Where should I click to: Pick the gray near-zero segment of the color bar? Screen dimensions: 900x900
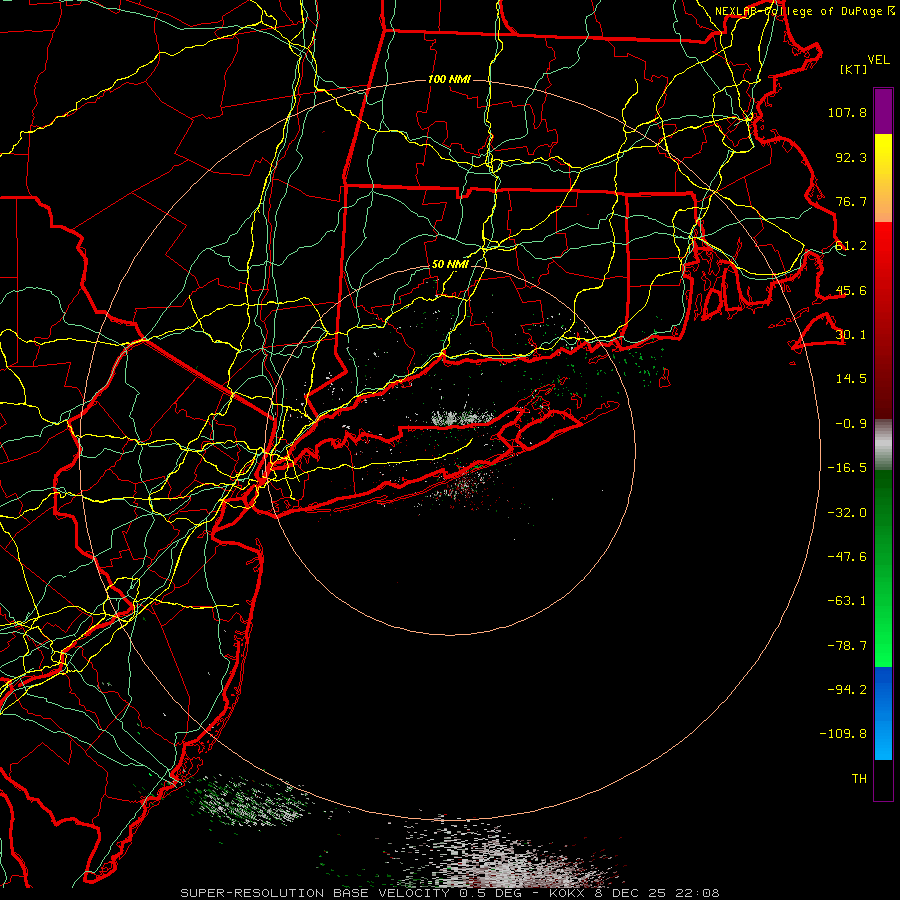point(883,444)
